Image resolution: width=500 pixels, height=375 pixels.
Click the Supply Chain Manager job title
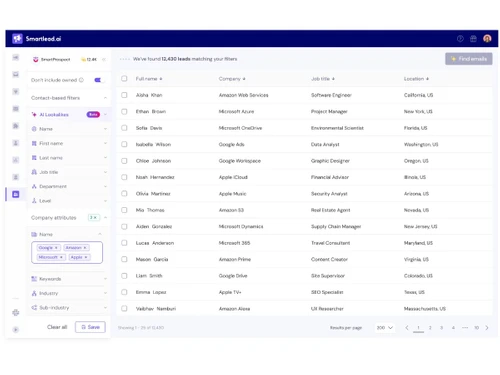pos(336,226)
